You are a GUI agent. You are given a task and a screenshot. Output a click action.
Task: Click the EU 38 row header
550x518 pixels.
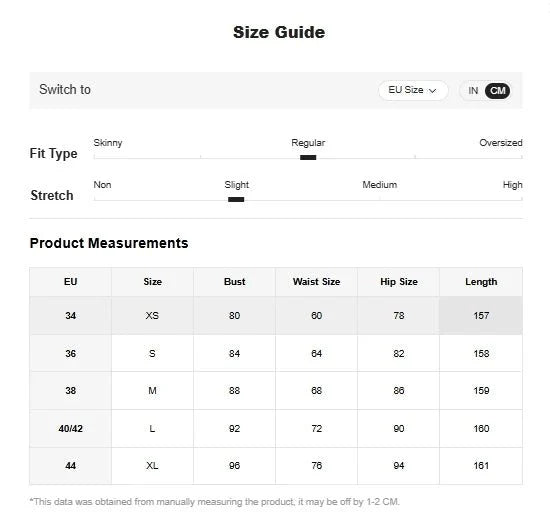[71, 390]
